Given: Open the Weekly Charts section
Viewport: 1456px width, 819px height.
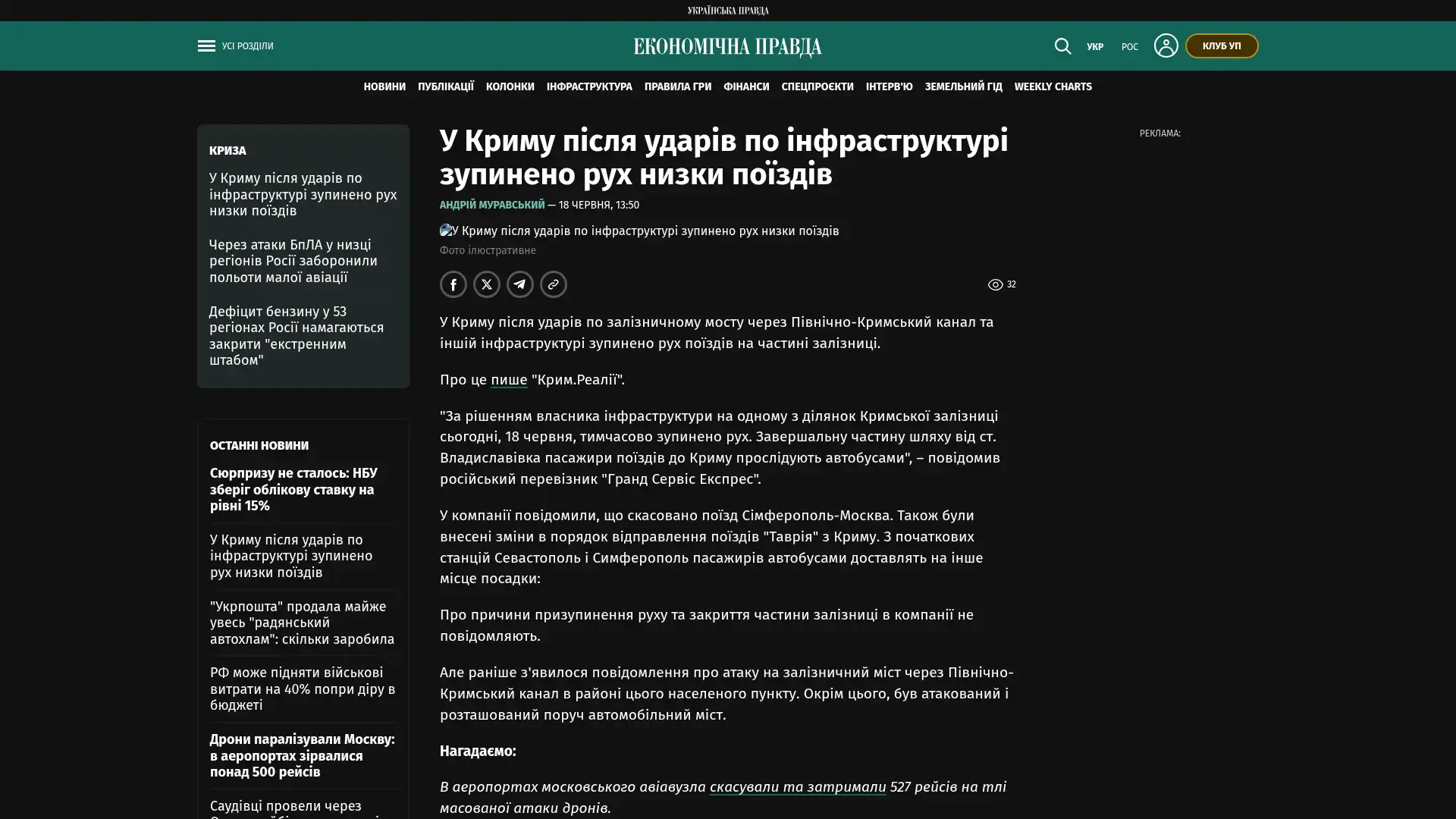Looking at the screenshot, I should 1053,87.
